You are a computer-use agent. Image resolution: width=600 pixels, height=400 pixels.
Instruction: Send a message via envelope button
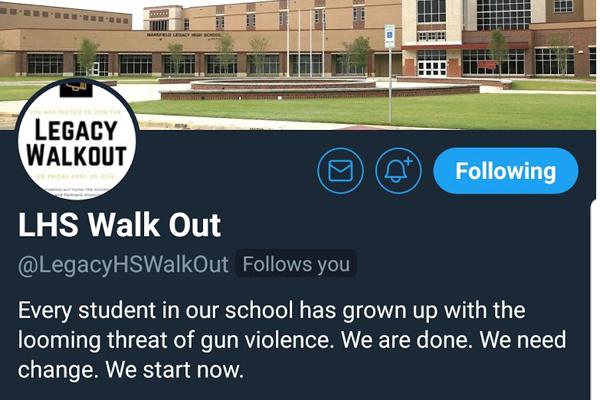point(340,171)
